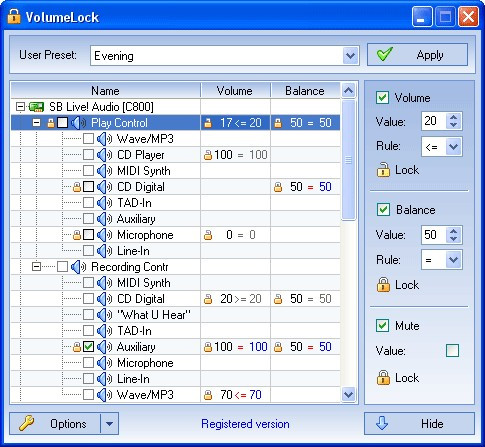This screenshot has height=447, width=485.
Task: Click the Balance Value field showing 50
Action: 434,235
